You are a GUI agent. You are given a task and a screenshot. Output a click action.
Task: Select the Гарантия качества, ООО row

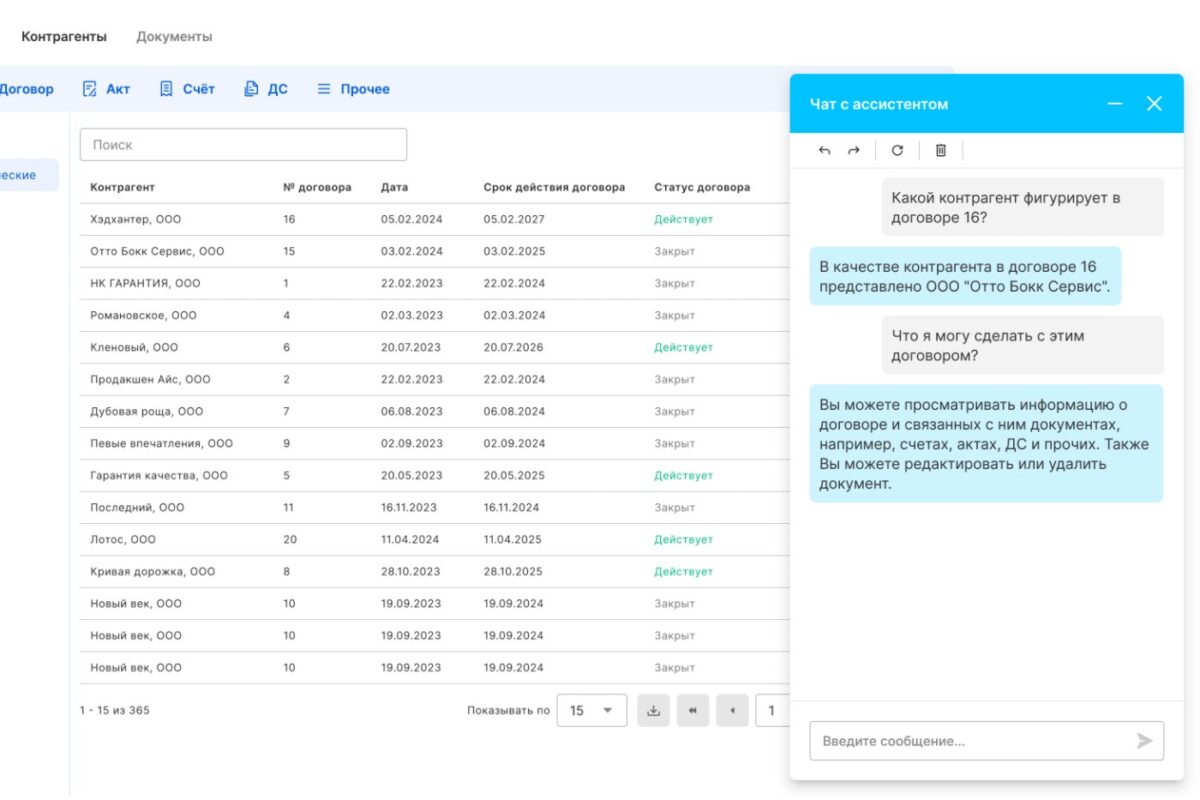click(435, 475)
